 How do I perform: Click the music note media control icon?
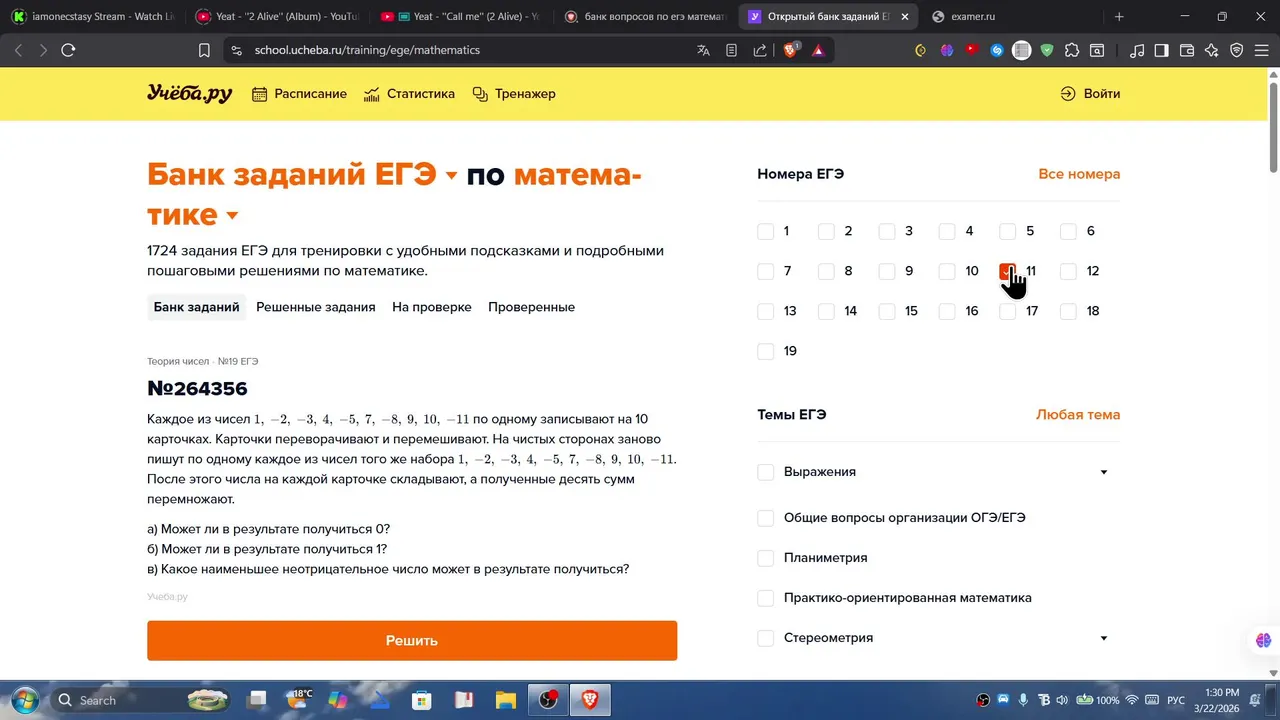[x=1137, y=50]
